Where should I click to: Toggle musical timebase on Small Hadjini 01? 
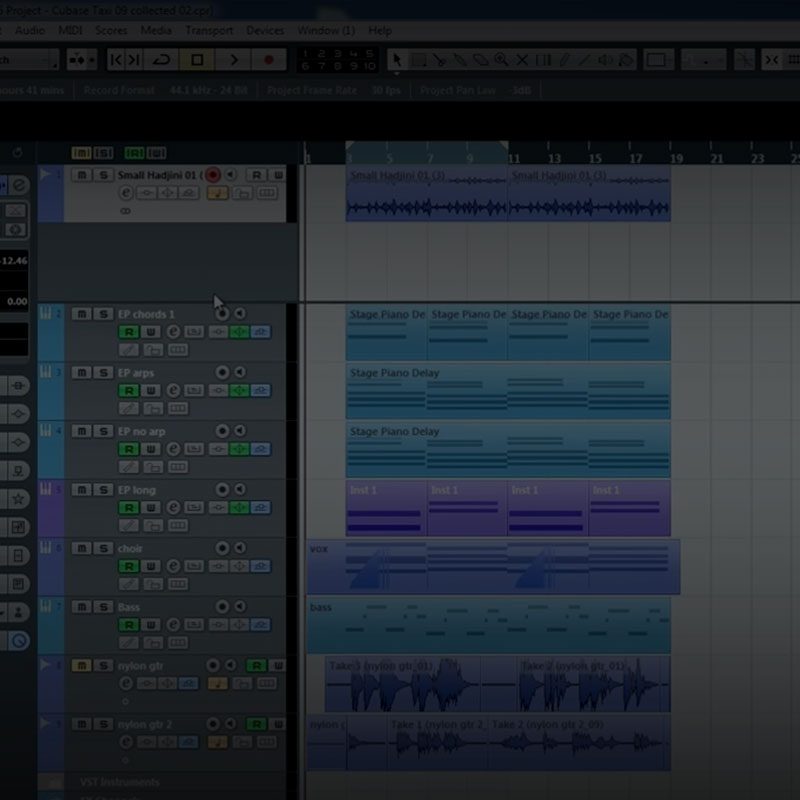(217, 193)
